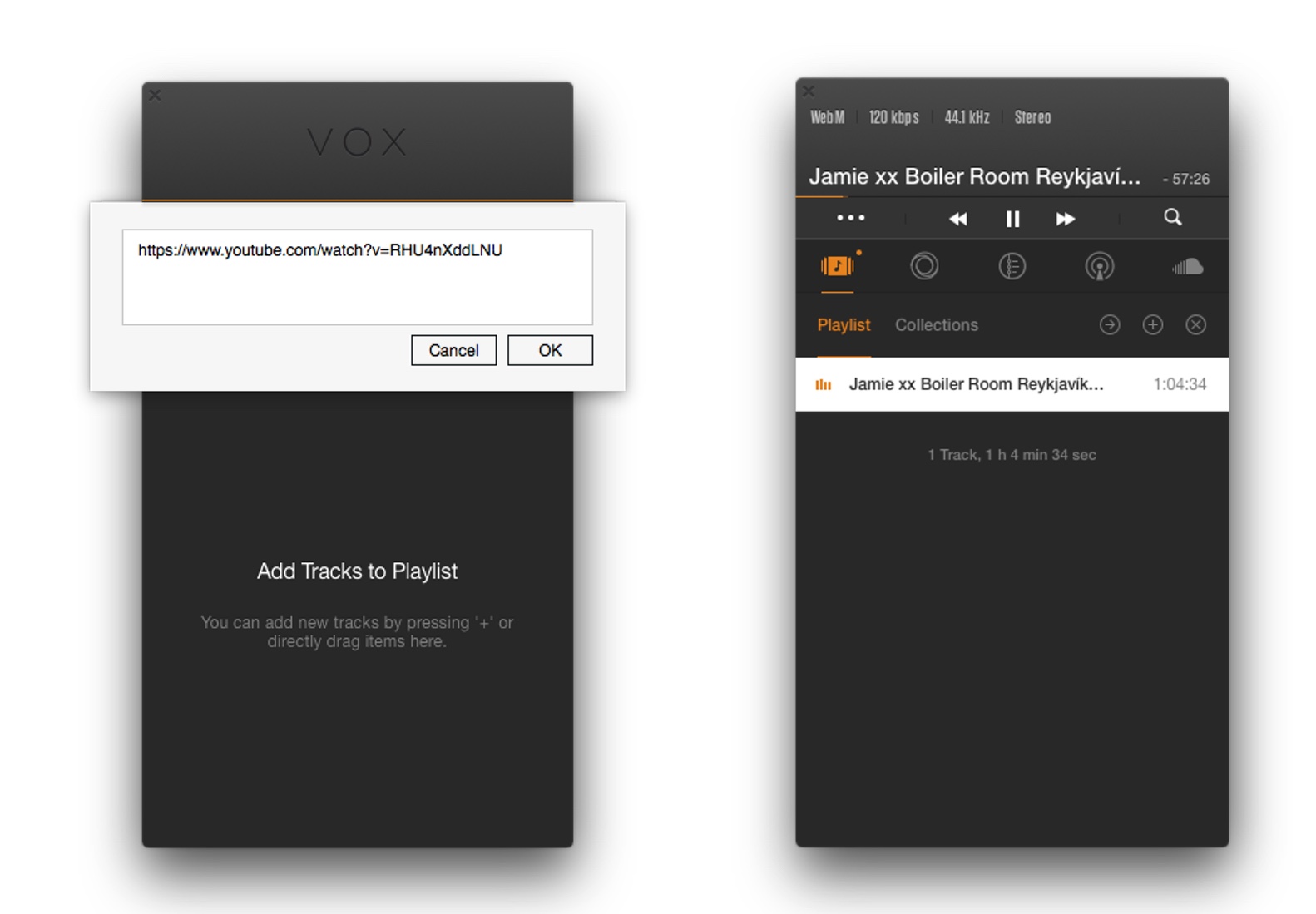Click the YouTube URL input field
Viewport: 1316px width, 914px height.
point(358,277)
